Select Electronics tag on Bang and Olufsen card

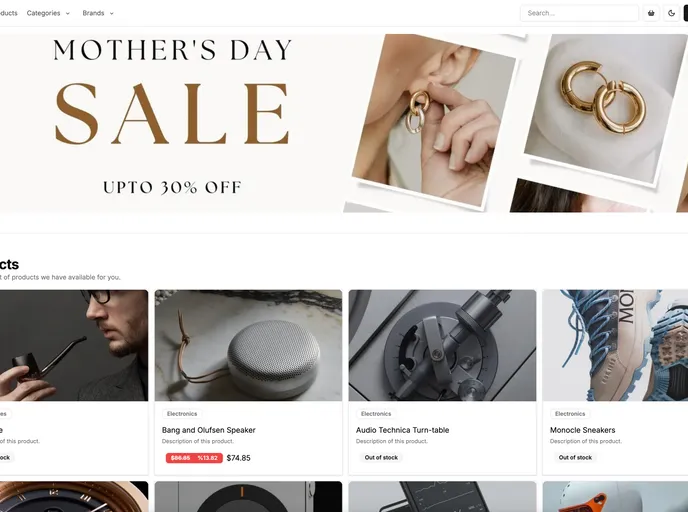(x=182, y=414)
